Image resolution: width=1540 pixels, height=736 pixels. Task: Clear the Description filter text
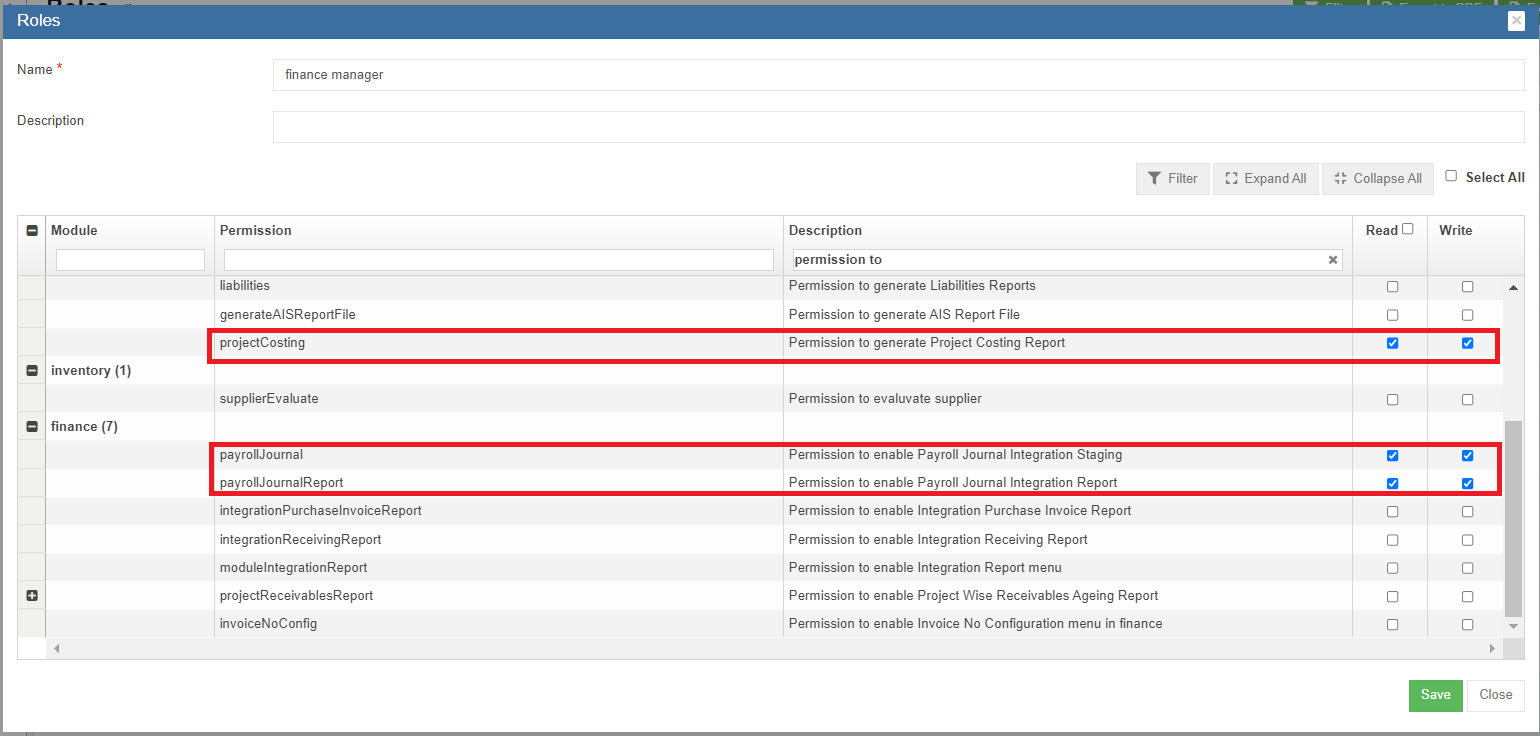point(1332,260)
